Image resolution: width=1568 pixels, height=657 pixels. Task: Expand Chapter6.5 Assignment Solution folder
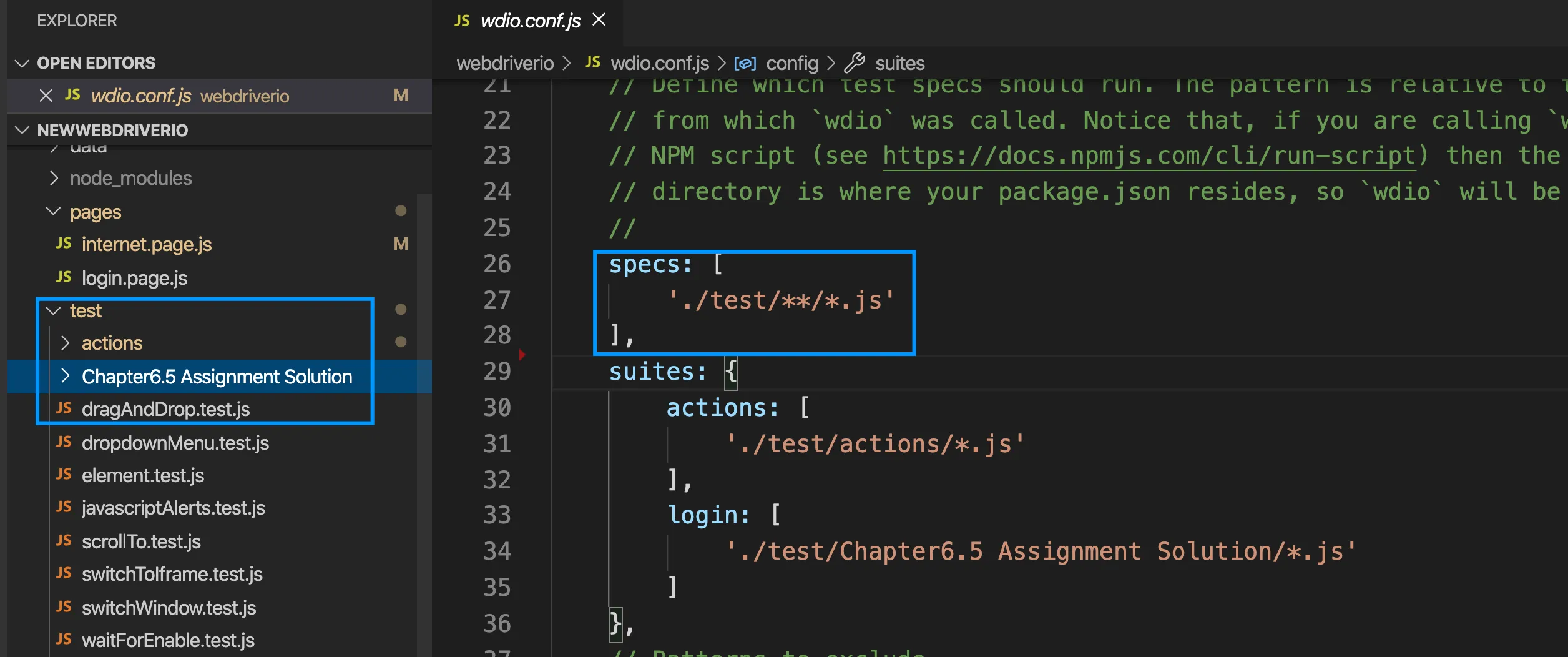[x=65, y=376]
